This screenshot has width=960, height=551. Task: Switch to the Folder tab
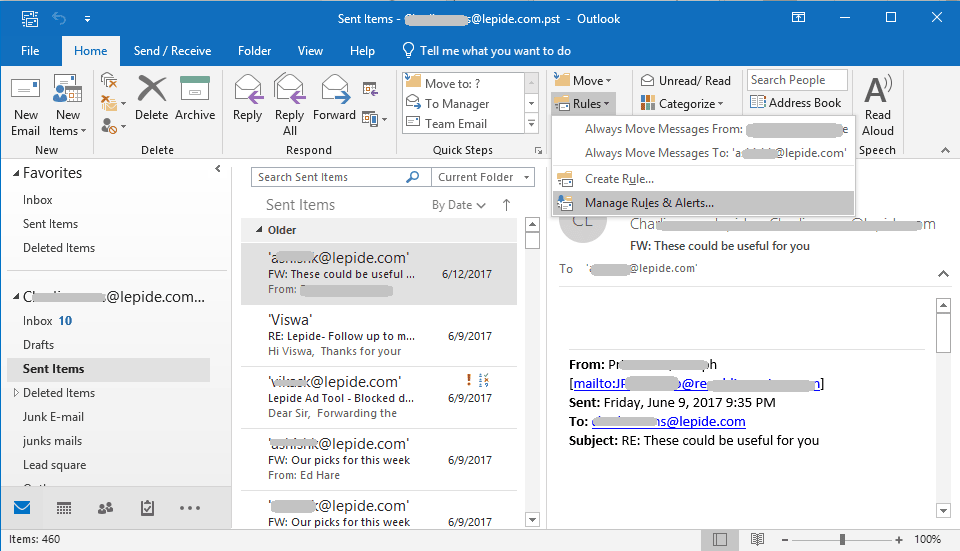point(254,51)
